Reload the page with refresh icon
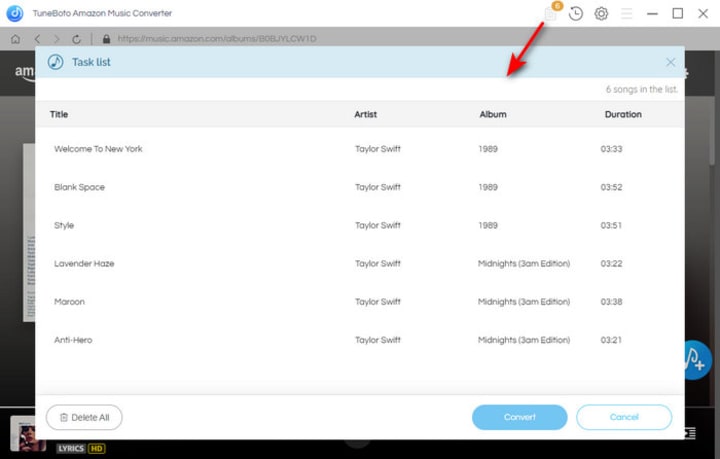The image size is (720, 459). [77, 39]
